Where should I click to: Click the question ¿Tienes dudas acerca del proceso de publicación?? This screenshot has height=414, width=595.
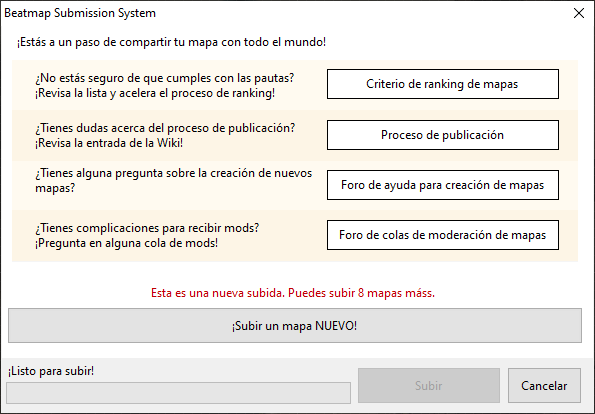165,128
